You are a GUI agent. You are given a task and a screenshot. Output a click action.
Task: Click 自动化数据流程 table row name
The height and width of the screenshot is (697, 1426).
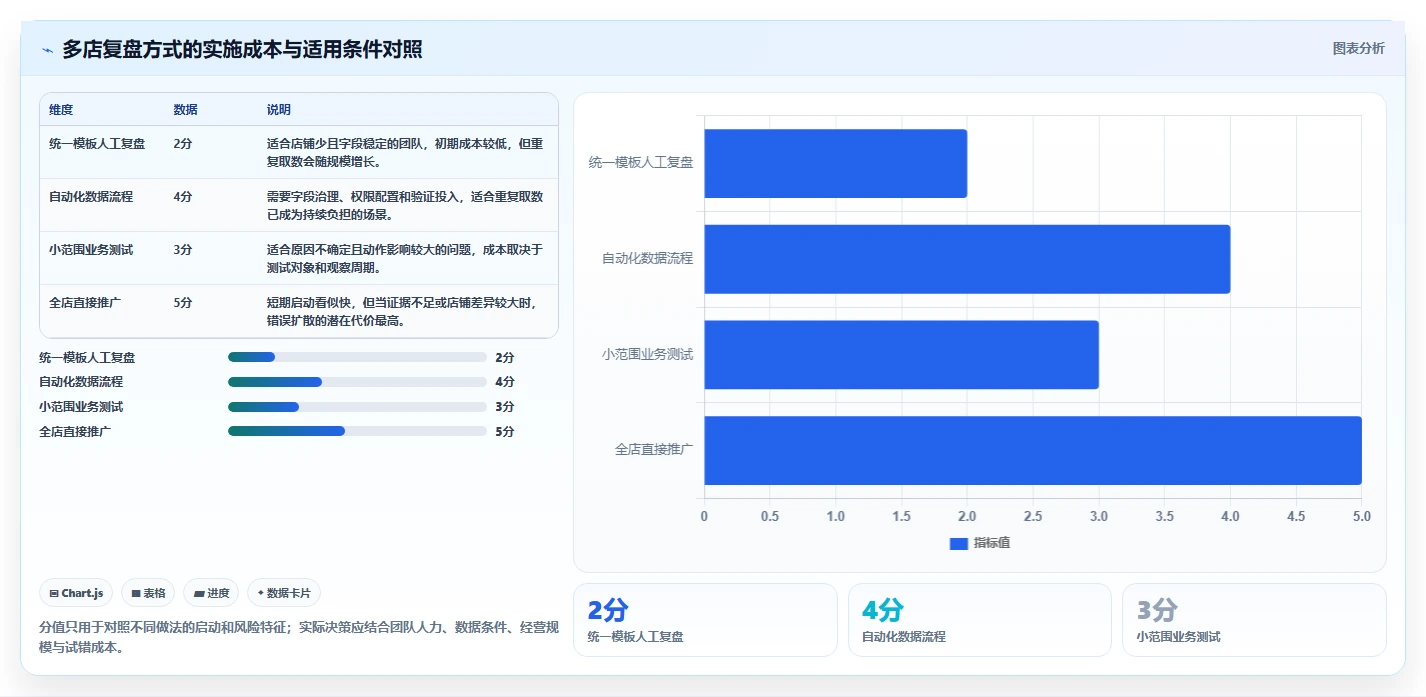tap(91, 197)
